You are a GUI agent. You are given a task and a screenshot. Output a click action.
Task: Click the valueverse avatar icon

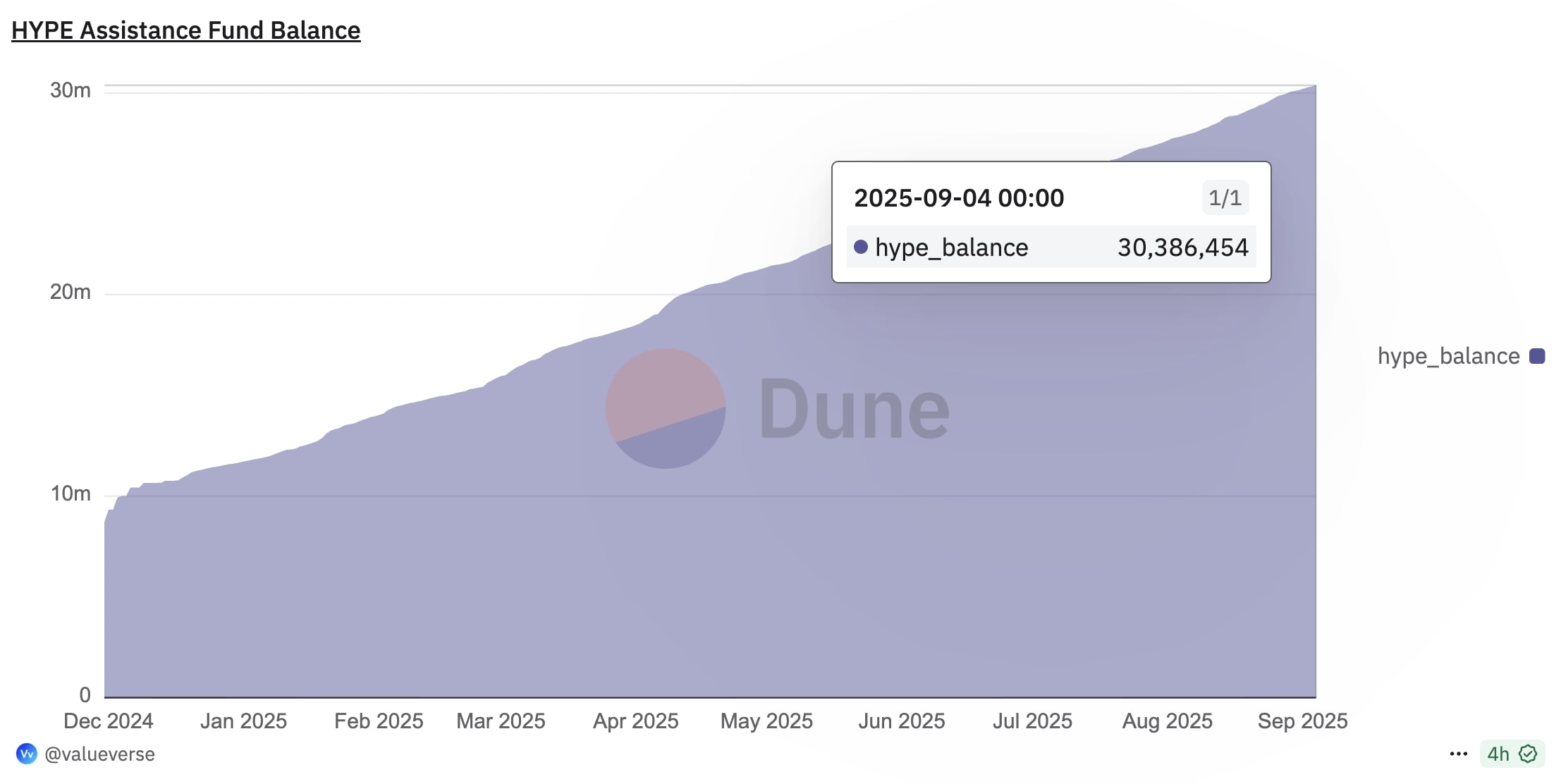pos(26,754)
